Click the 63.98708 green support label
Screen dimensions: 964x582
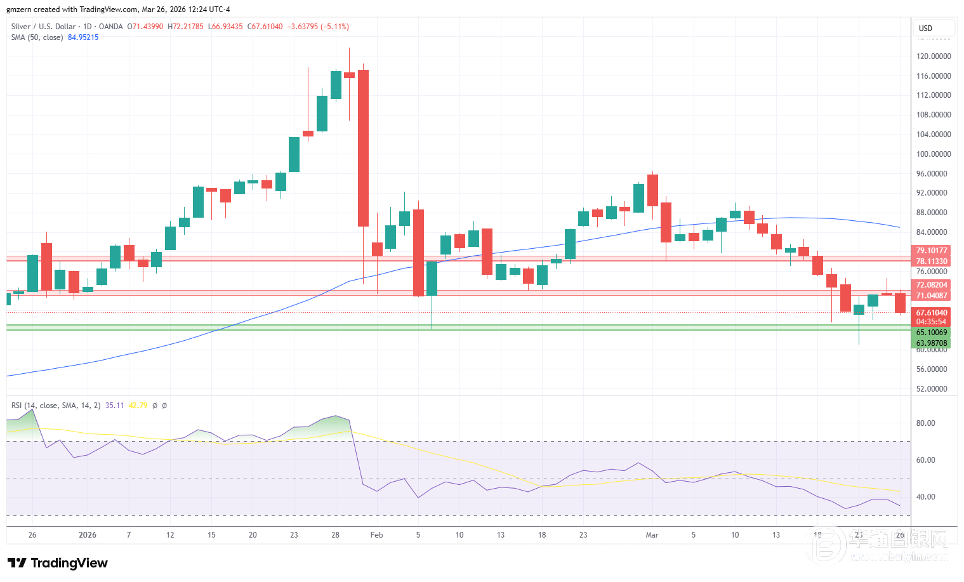930,343
